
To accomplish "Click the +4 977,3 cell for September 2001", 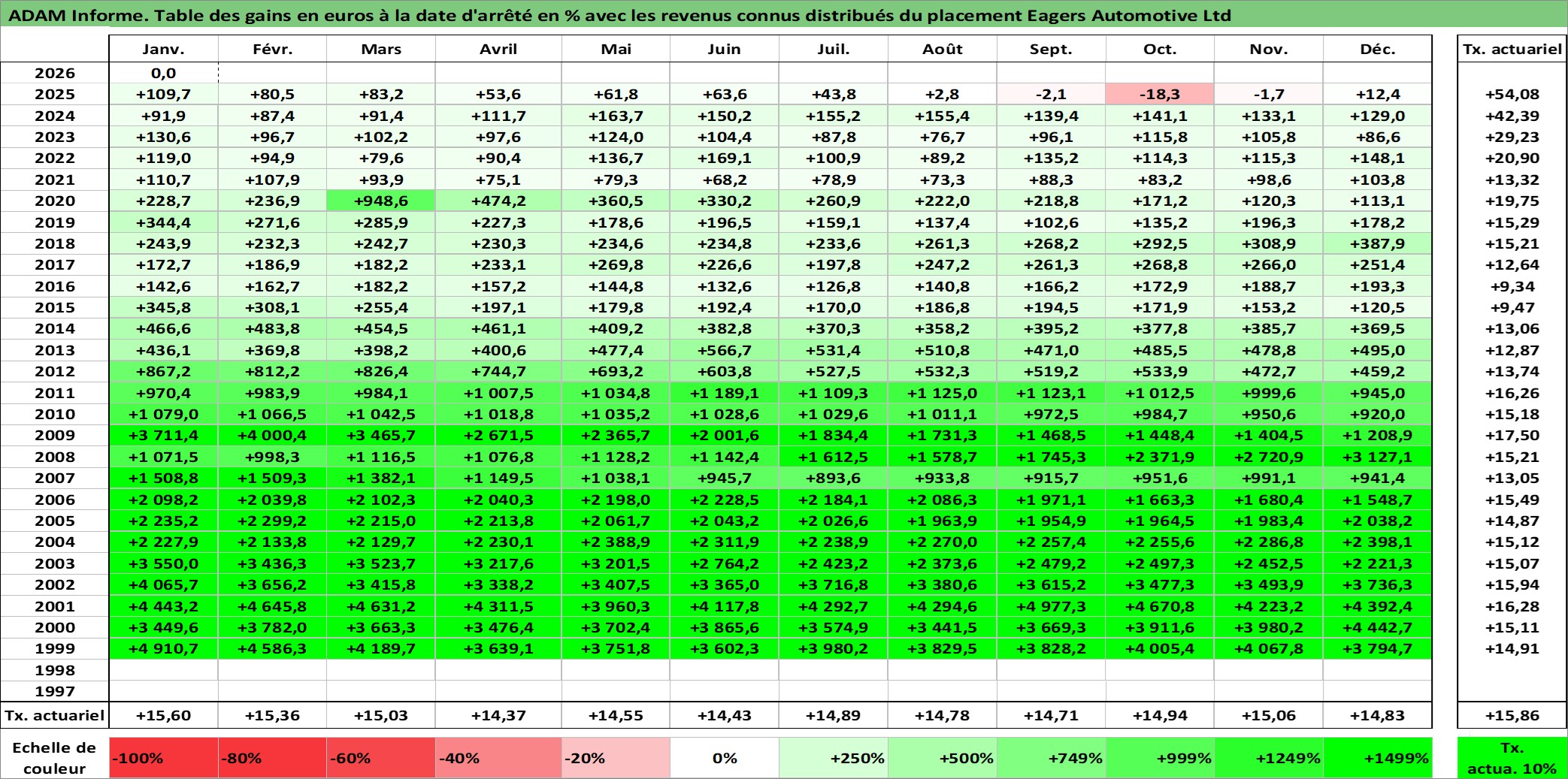I will point(1051,606).
